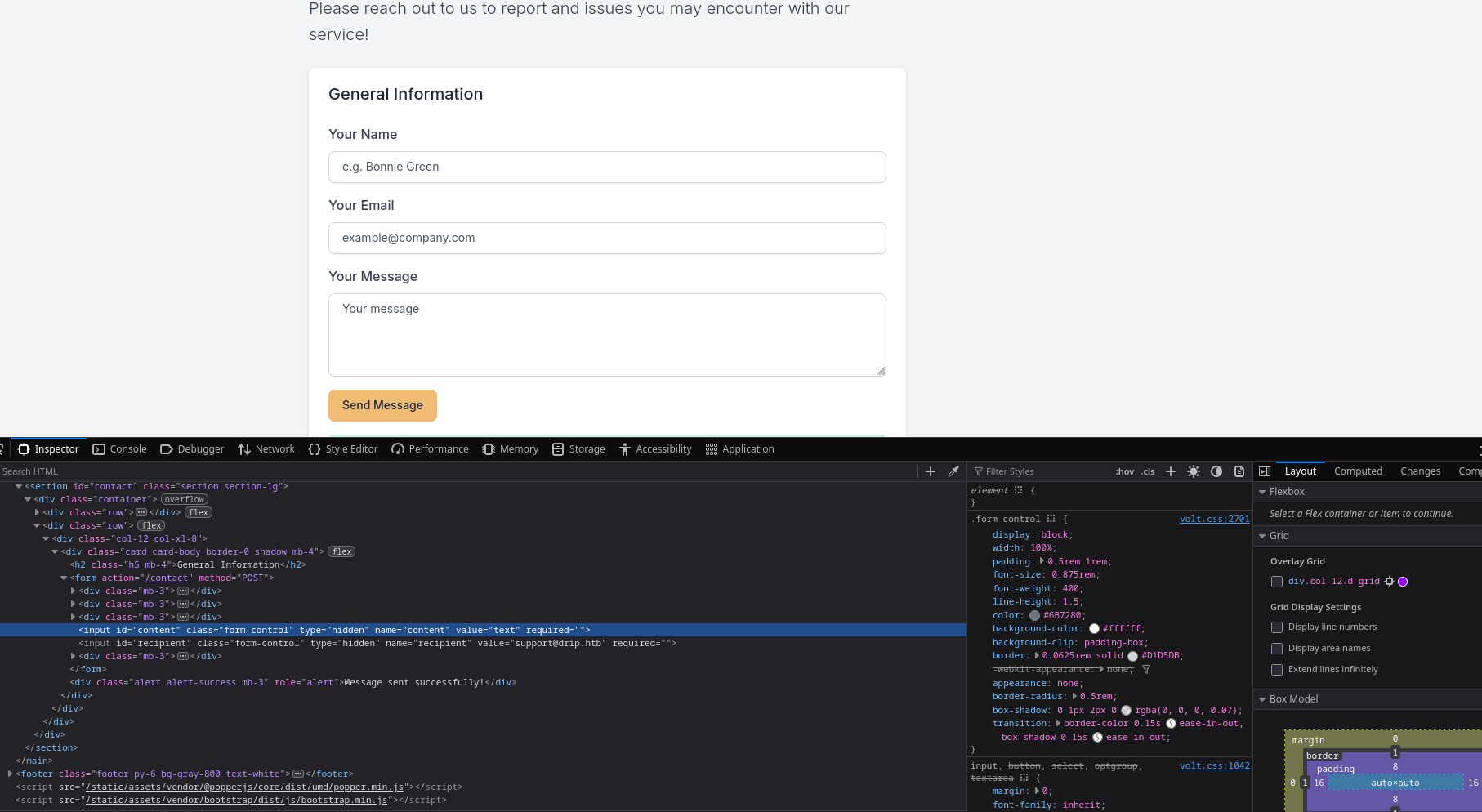
Task: Collapse the sidebar pane toggle icon
Action: coord(1265,471)
